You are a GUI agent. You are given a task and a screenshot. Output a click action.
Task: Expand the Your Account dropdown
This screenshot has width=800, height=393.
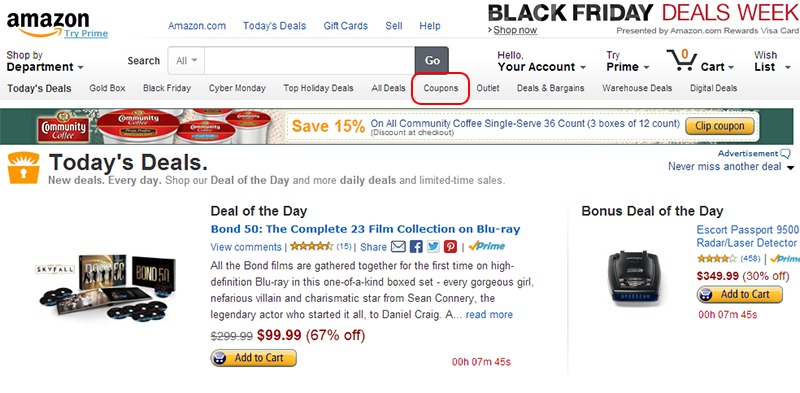pos(541,61)
